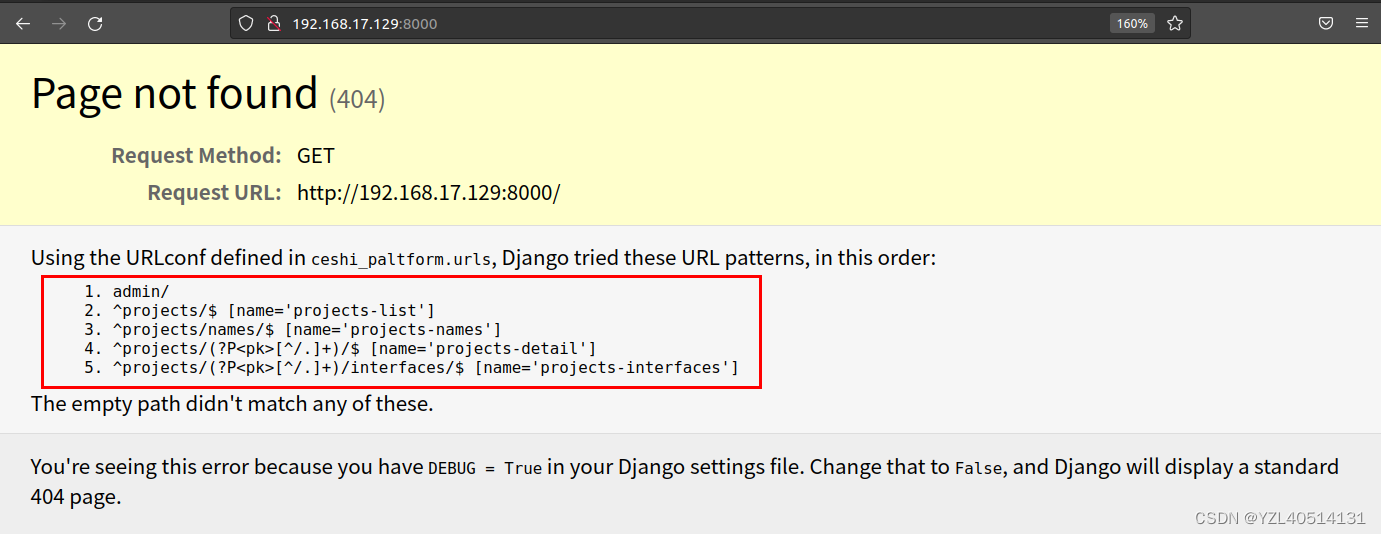Viewport: 1381px width, 534px height.
Task: Click the forward navigation arrow
Action: click(x=59, y=23)
